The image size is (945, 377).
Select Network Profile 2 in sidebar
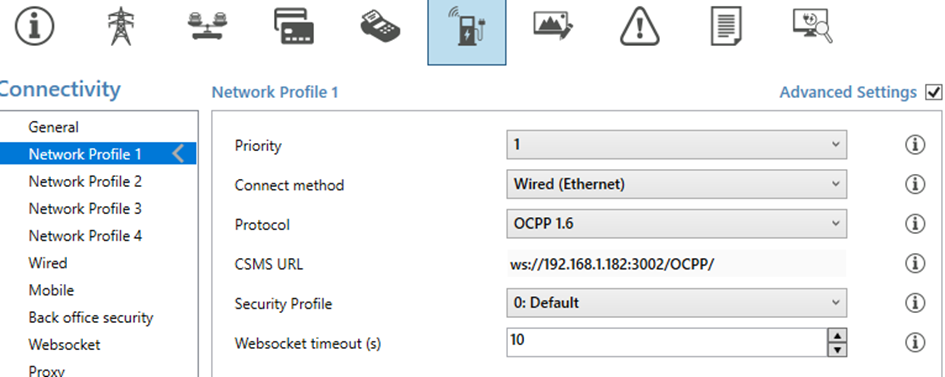(85, 181)
